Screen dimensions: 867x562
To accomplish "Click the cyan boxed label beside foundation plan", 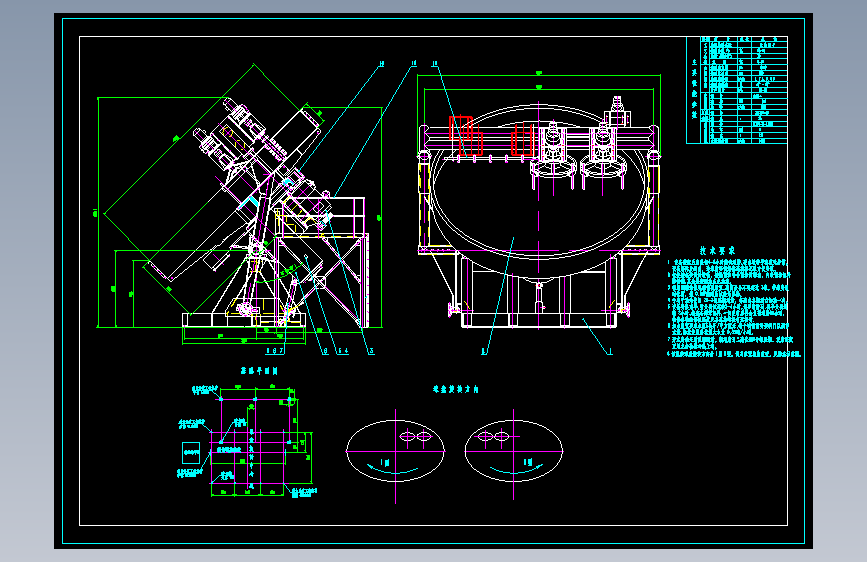I will point(191,452).
